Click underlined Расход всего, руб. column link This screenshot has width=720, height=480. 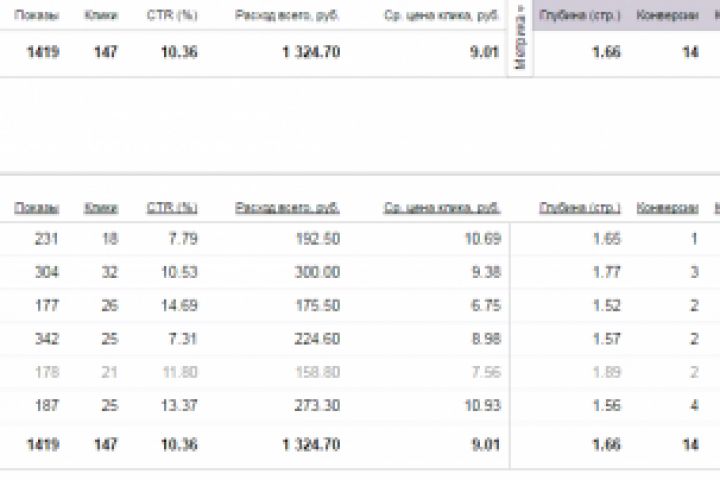tap(287, 208)
